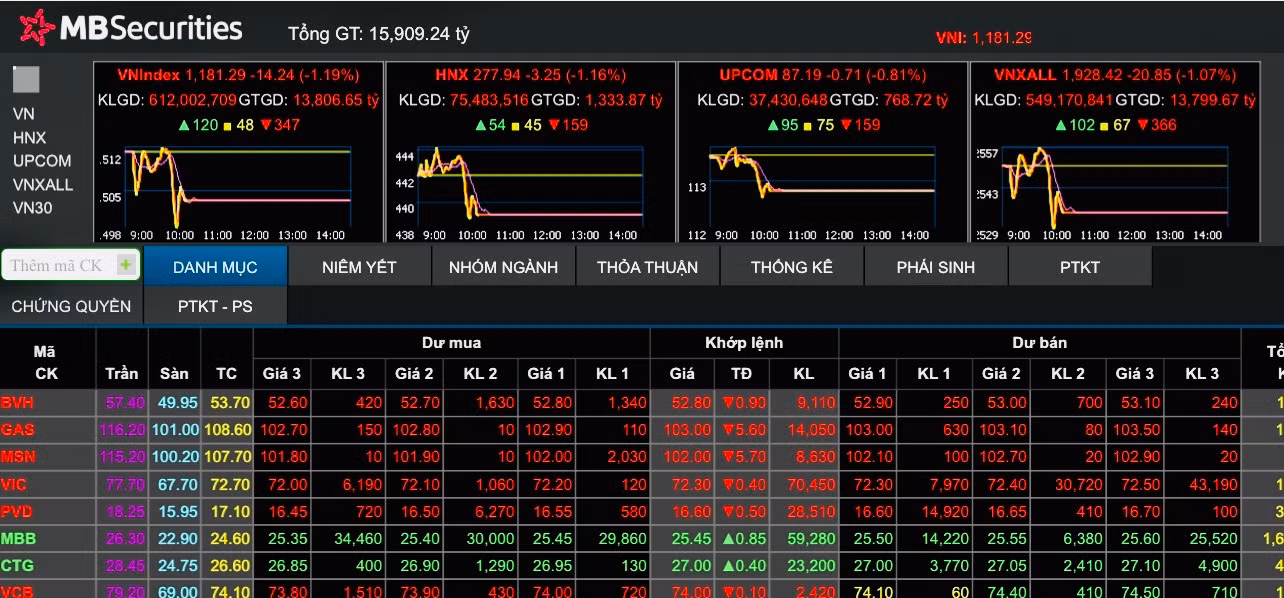Click BVH matched price 52.80
Viewport: 1284px width, 598px height.
pos(691,403)
